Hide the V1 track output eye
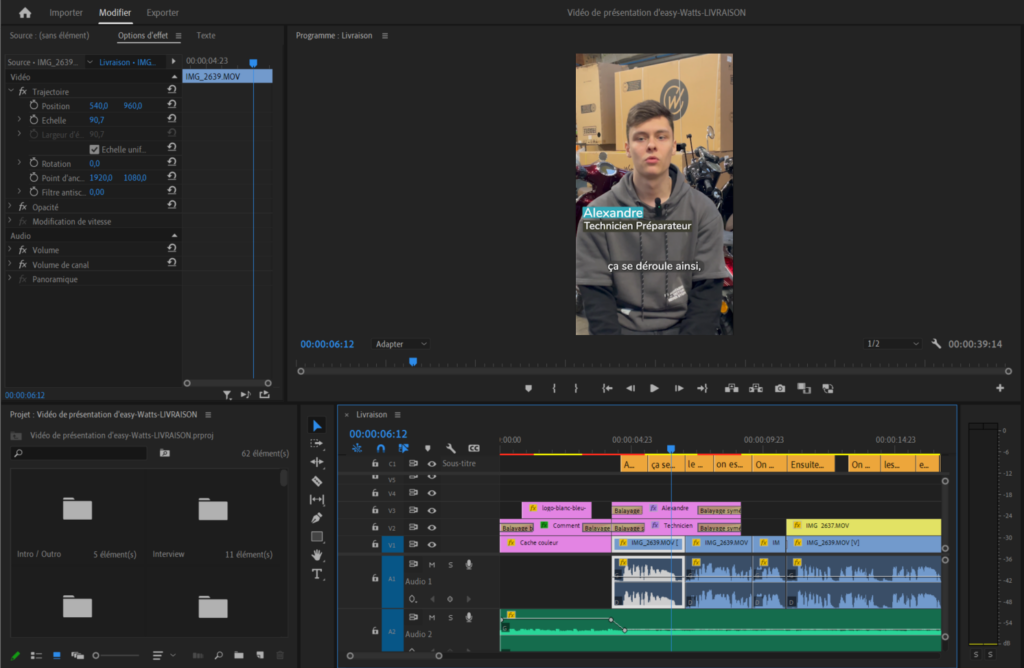Screen dimensions: 1024x668 coord(432,545)
